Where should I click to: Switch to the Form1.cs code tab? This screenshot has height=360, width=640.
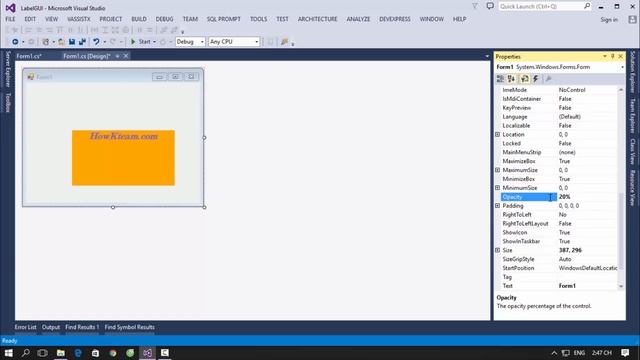tap(29, 56)
